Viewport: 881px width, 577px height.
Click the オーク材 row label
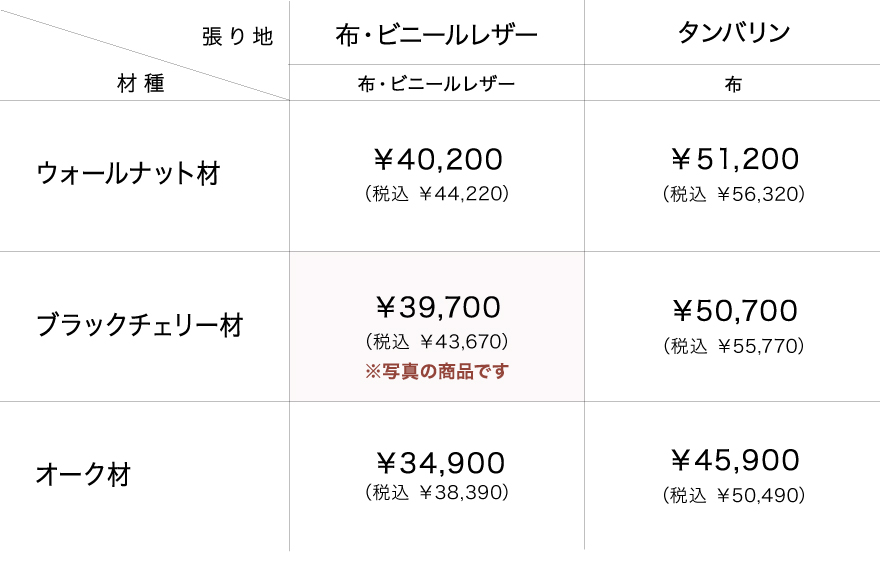tap(83, 474)
